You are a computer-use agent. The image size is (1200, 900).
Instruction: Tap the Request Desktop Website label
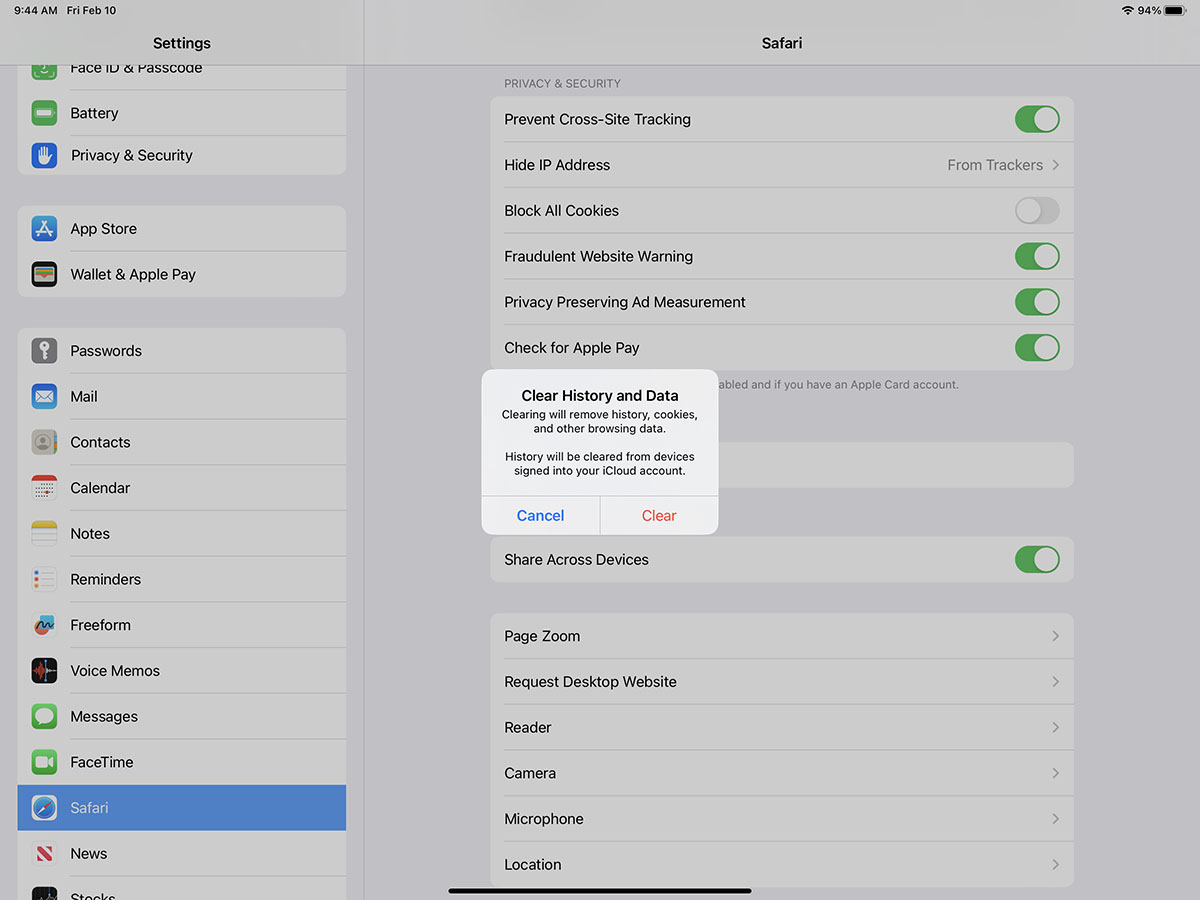point(590,682)
